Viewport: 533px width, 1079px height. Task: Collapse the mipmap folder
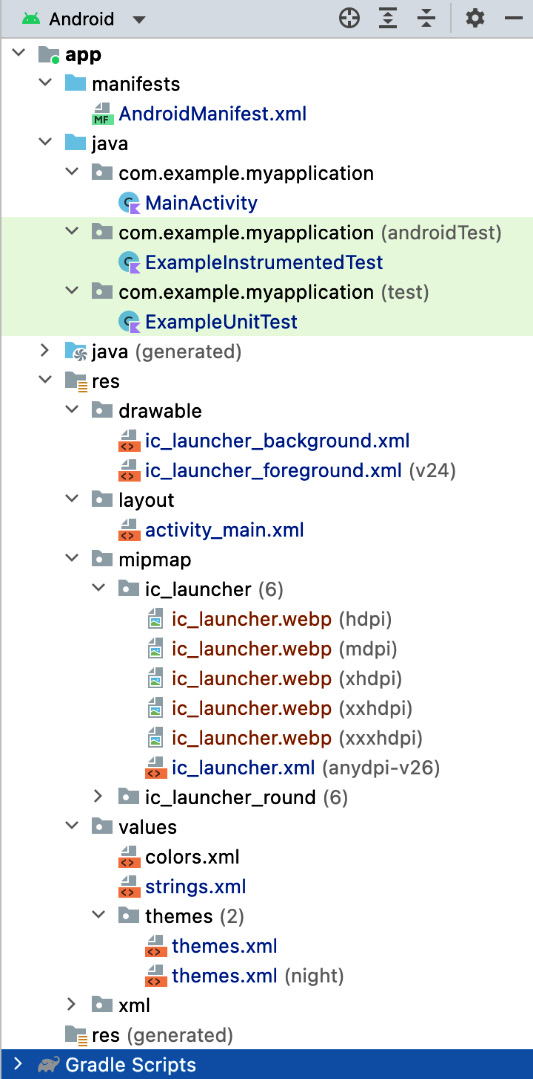tap(72, 558)
